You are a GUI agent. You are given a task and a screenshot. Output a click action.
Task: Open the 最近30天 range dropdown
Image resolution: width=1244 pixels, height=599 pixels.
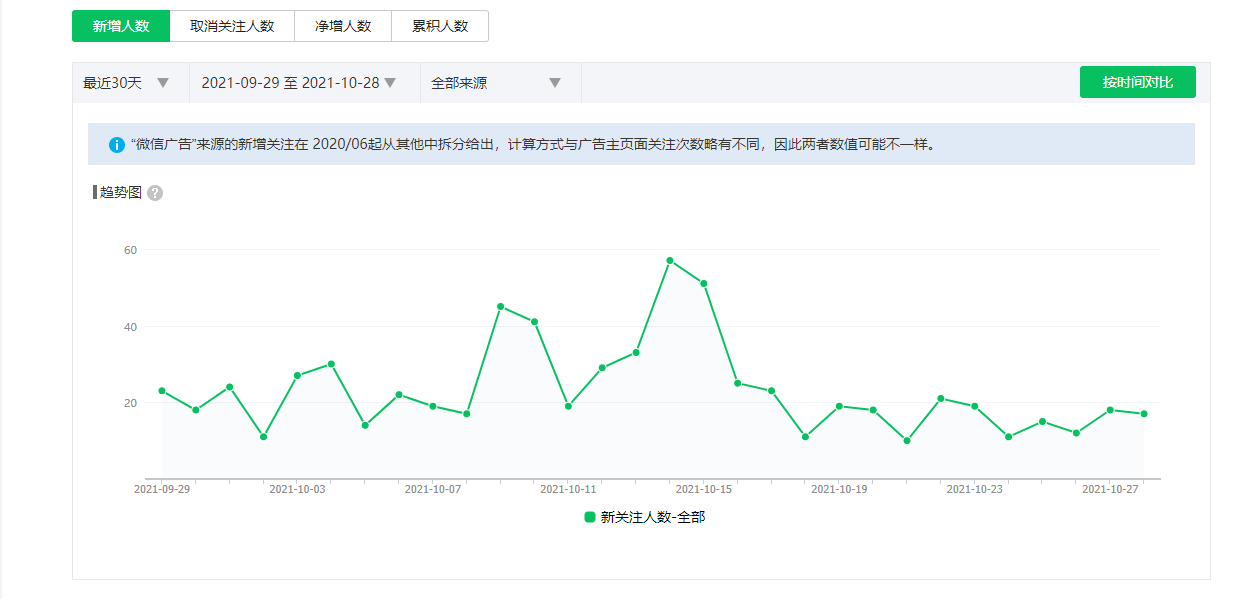126,83
